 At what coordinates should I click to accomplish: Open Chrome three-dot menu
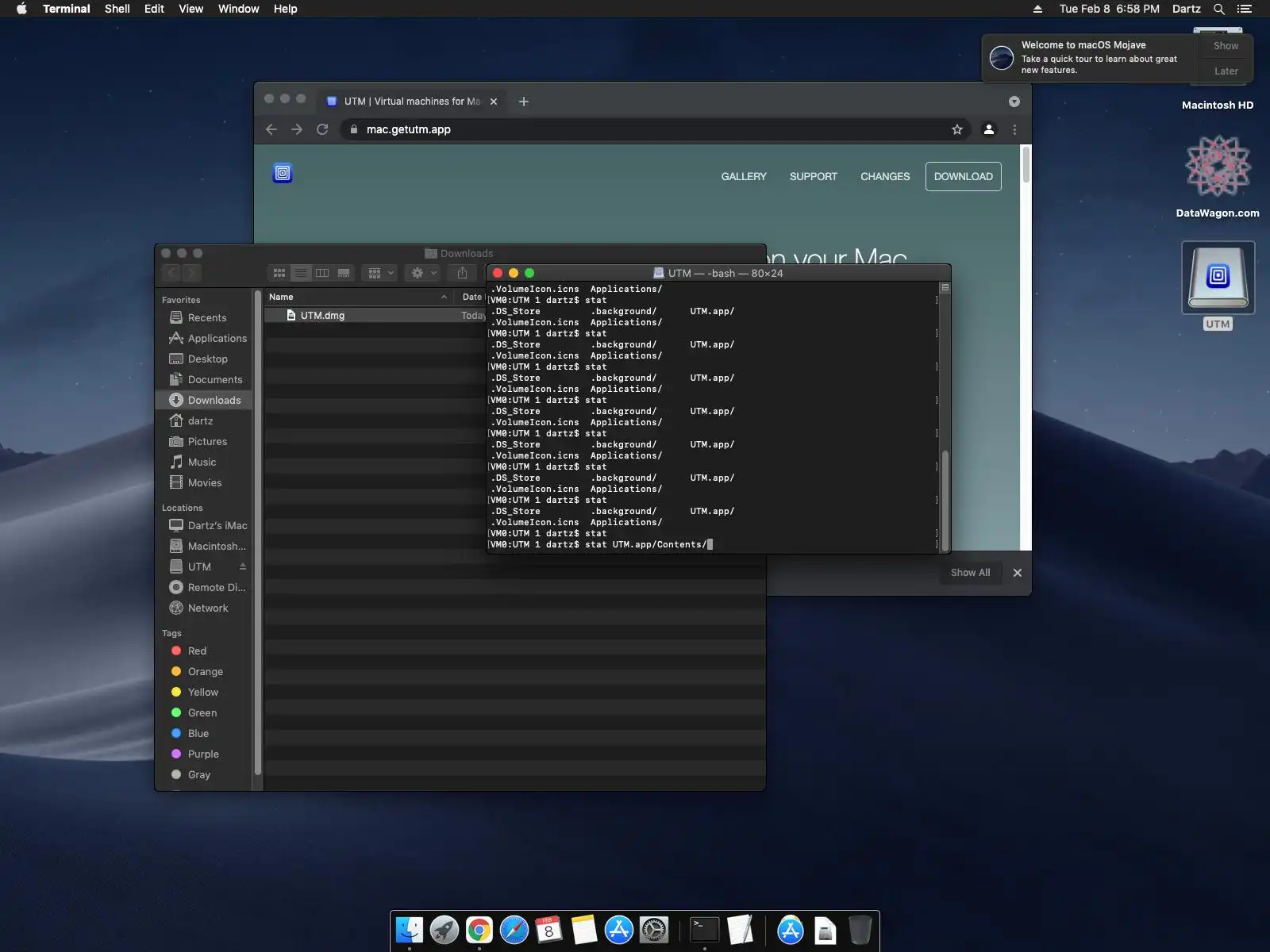(1014, 129)
